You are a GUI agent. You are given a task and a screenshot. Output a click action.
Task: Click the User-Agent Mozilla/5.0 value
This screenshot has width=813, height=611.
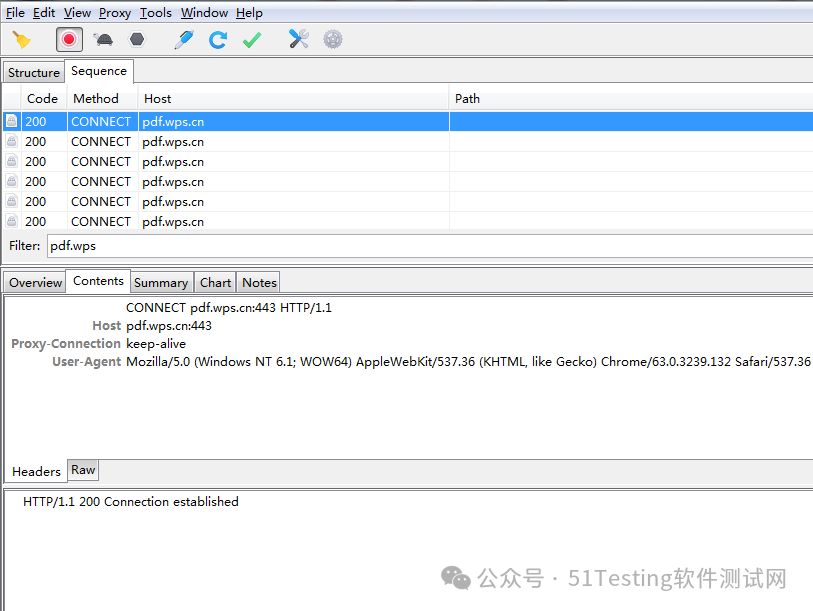pos(468,362)
